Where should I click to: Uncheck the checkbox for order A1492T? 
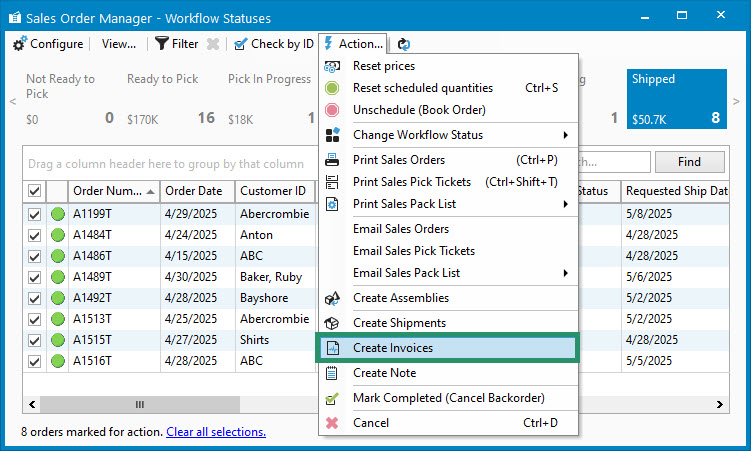(x=34, y=298)
